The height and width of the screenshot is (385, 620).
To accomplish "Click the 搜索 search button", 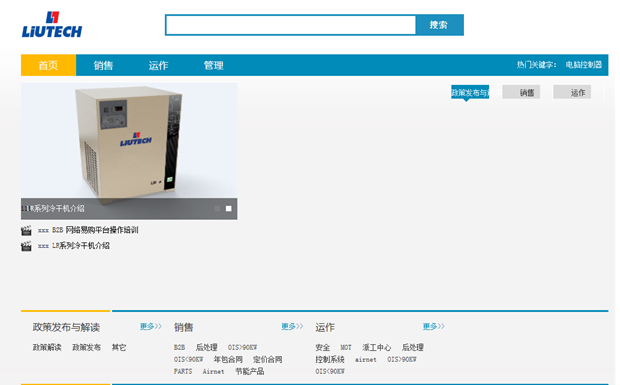I will [439, 25].
